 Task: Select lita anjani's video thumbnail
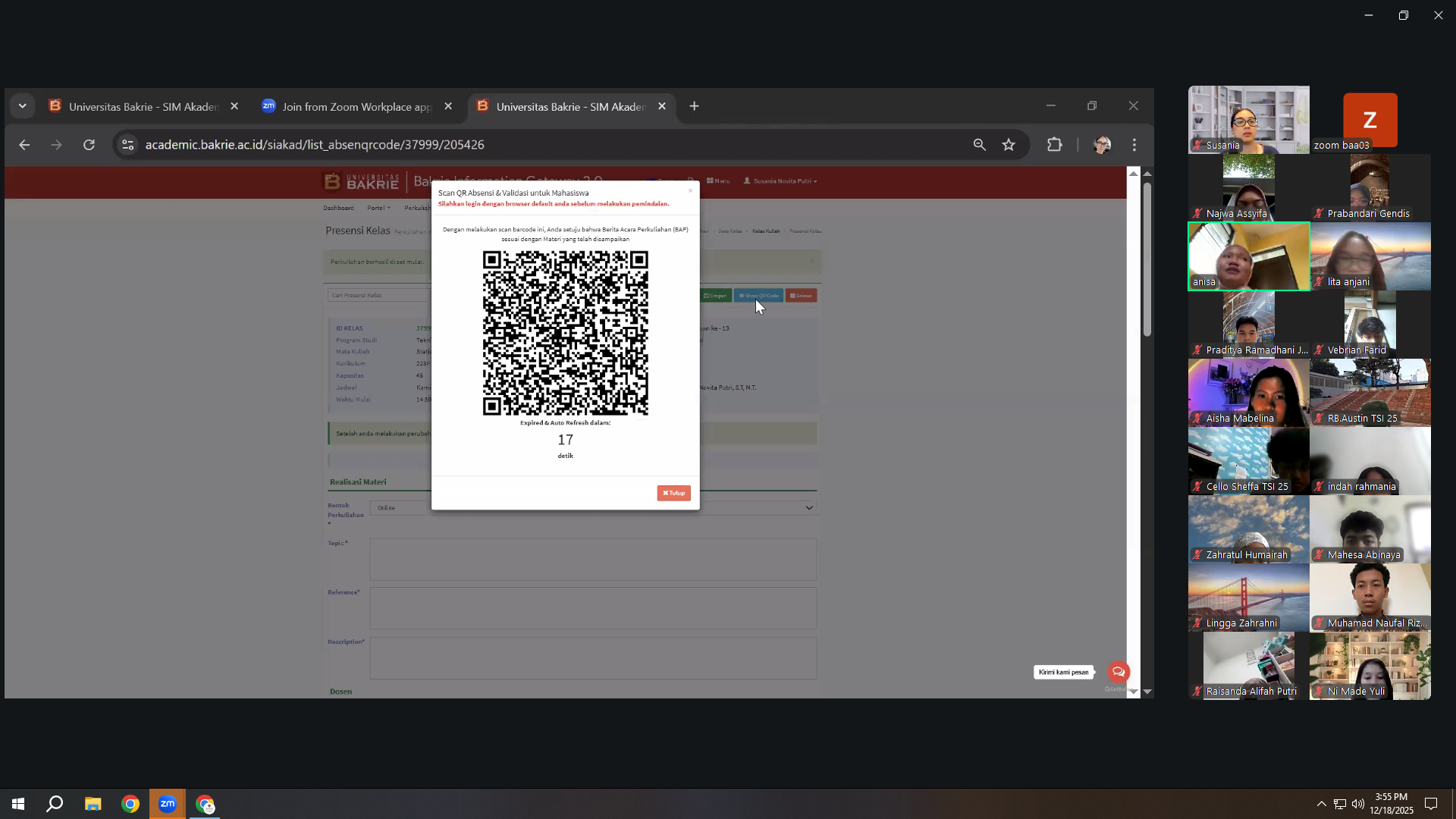(1370, 256)
